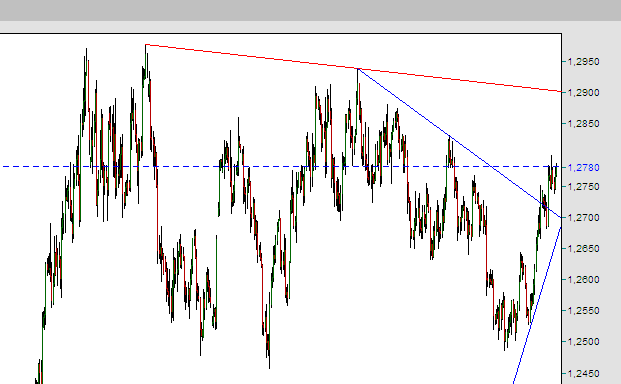Click the 1,2950 price axis label
The image size is (621, 384).
pyautogui.click(x=583, y=62)
